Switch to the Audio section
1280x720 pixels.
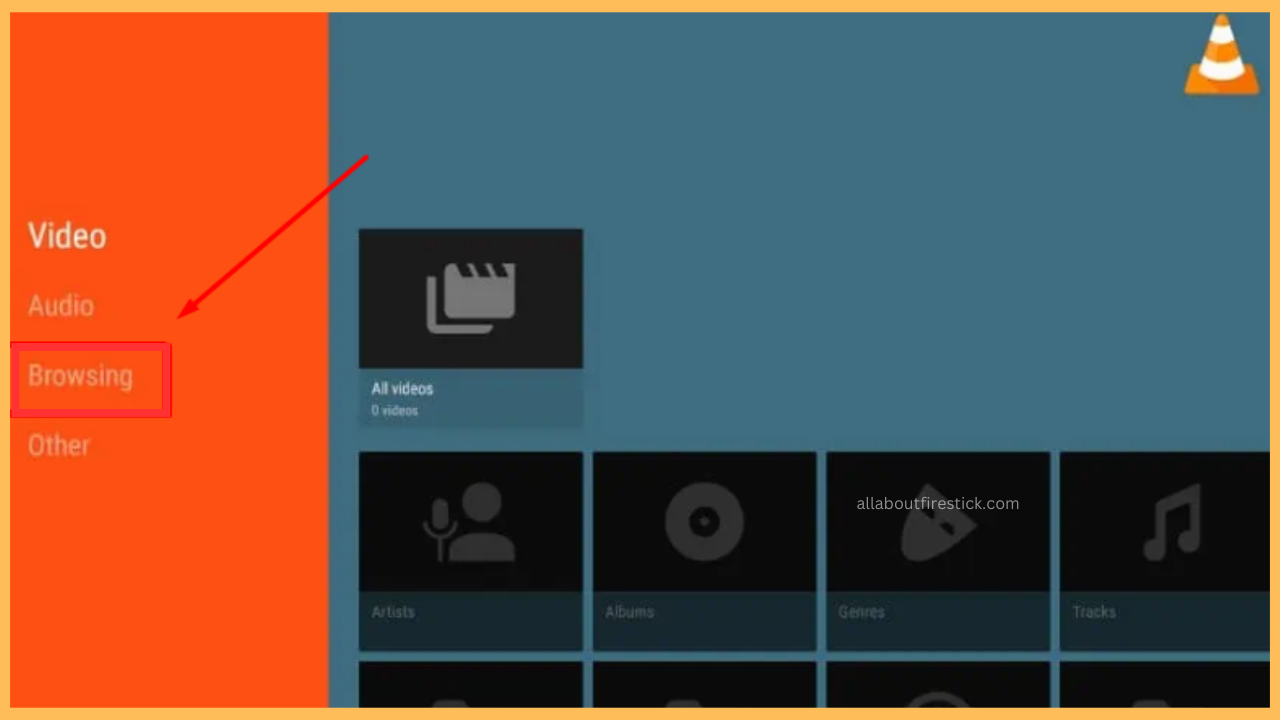[x=60, y=306]
